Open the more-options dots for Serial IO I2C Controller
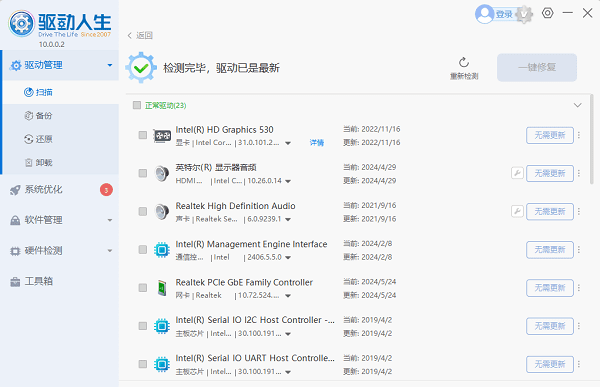The height and width of the screenshot is (387, 600). (579, 326)
